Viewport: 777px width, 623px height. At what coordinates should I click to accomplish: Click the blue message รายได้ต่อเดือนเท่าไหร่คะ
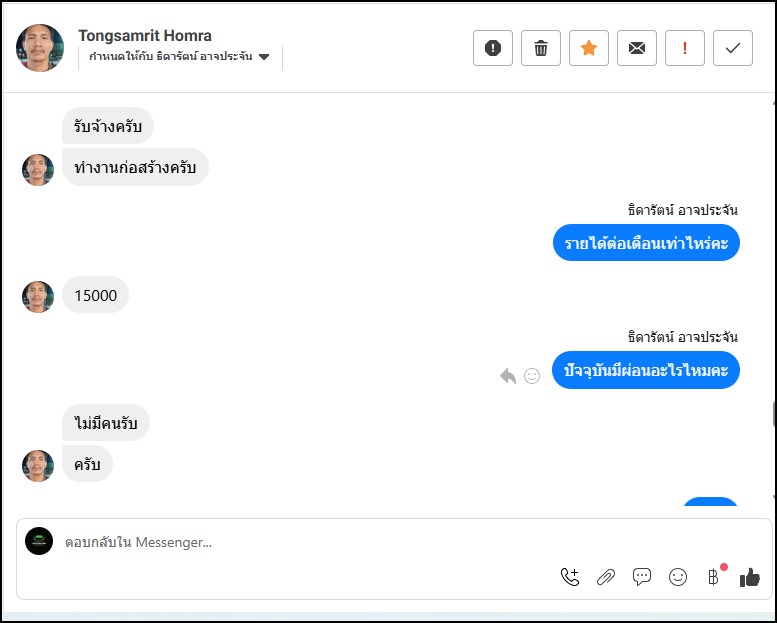pos(646,242)
